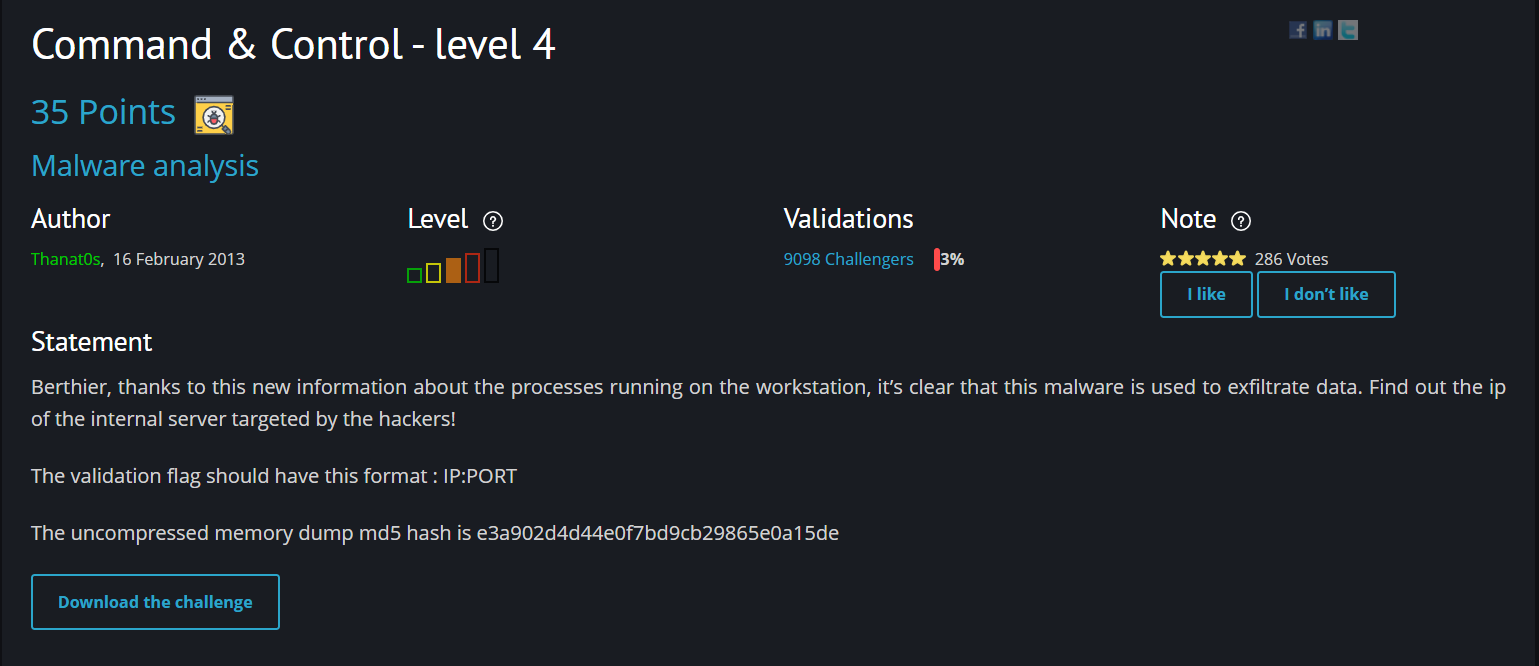Screen dimensions: 1539x666
Task: Share challenge on Facebook icon
Action: [x=1298, y=30]
